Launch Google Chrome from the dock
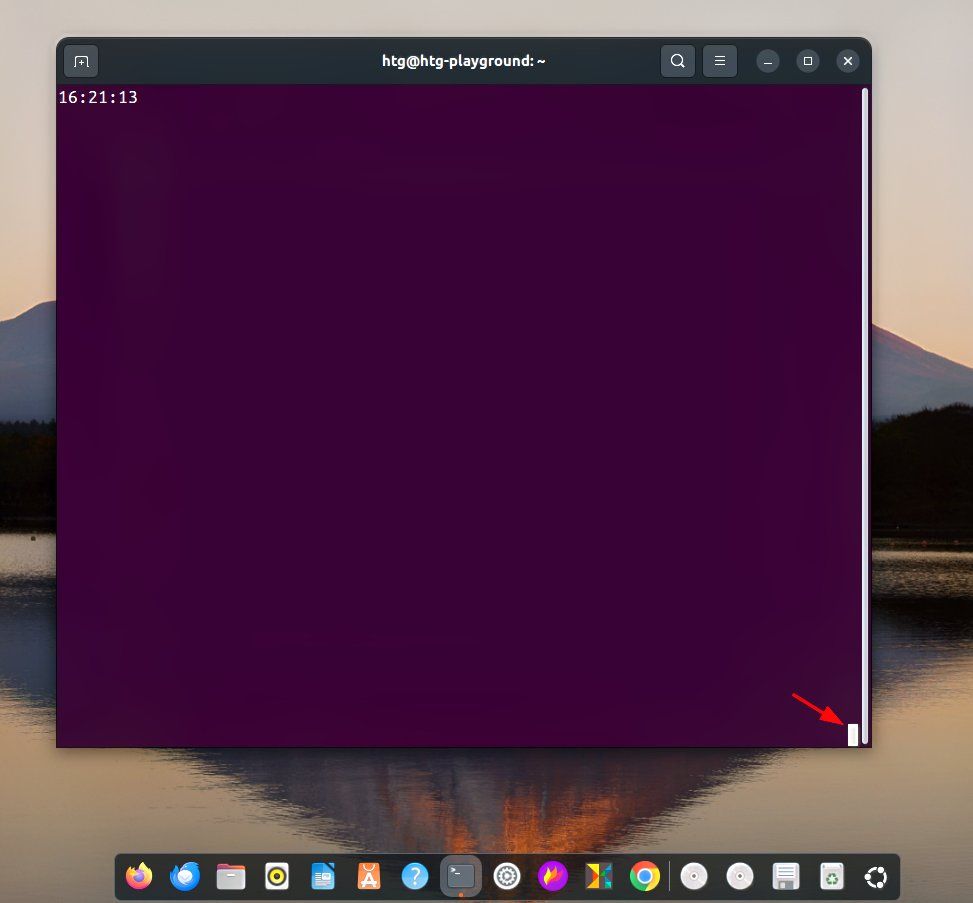The image size is (973, 903). [x=645, y=876]
